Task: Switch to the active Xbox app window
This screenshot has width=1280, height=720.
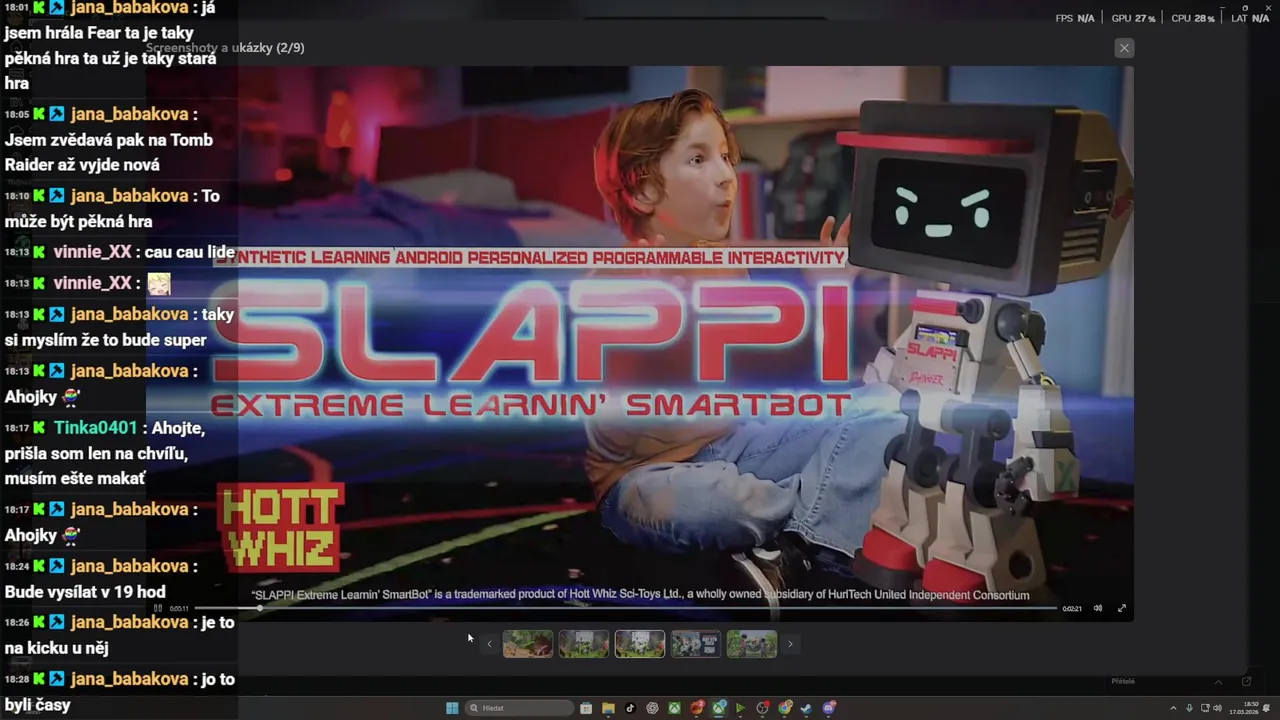Action: pyautogui.click(x=719, y=708)
